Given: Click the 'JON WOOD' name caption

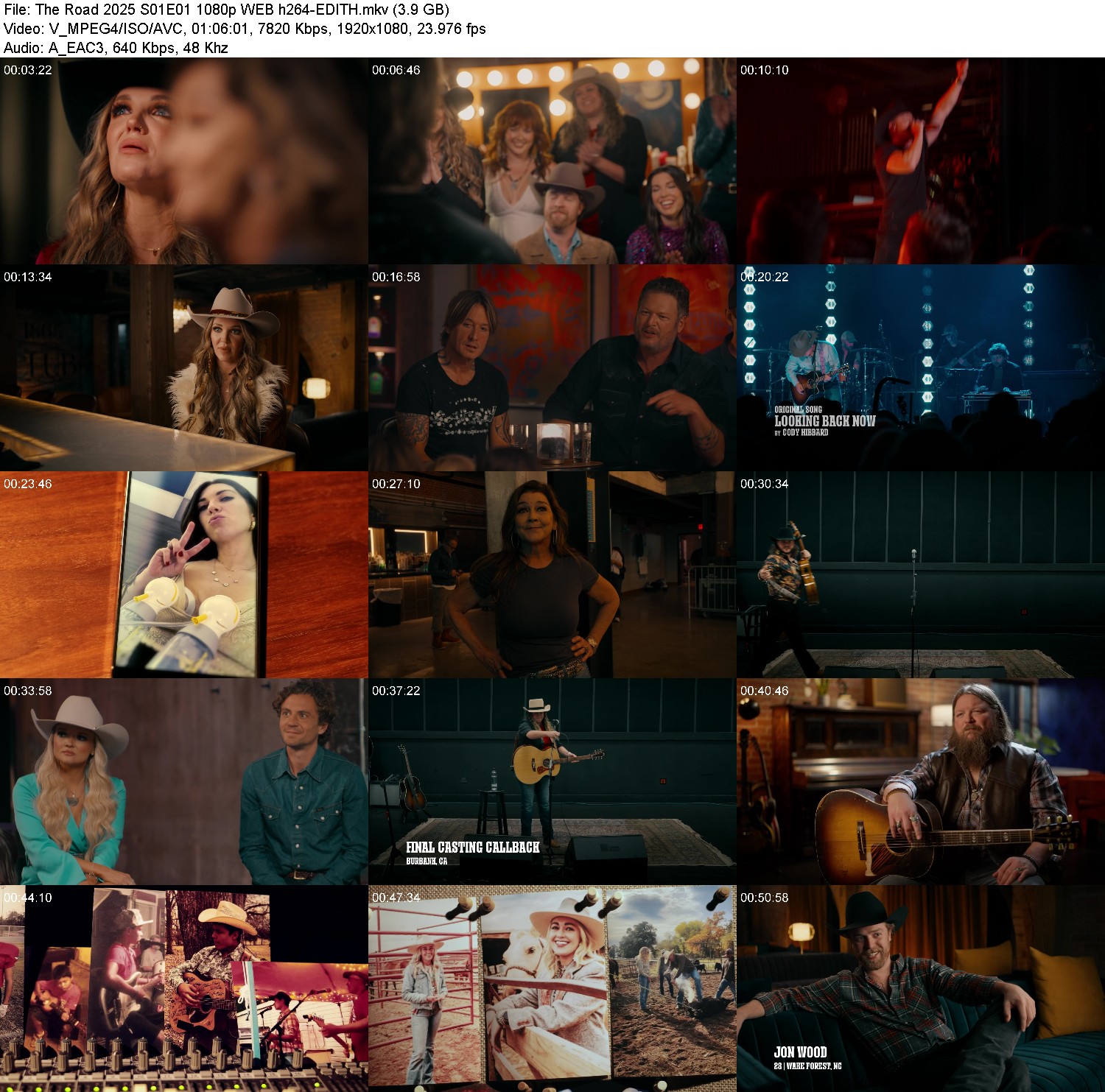Looking at the screenshot, I should [800, 1052].
